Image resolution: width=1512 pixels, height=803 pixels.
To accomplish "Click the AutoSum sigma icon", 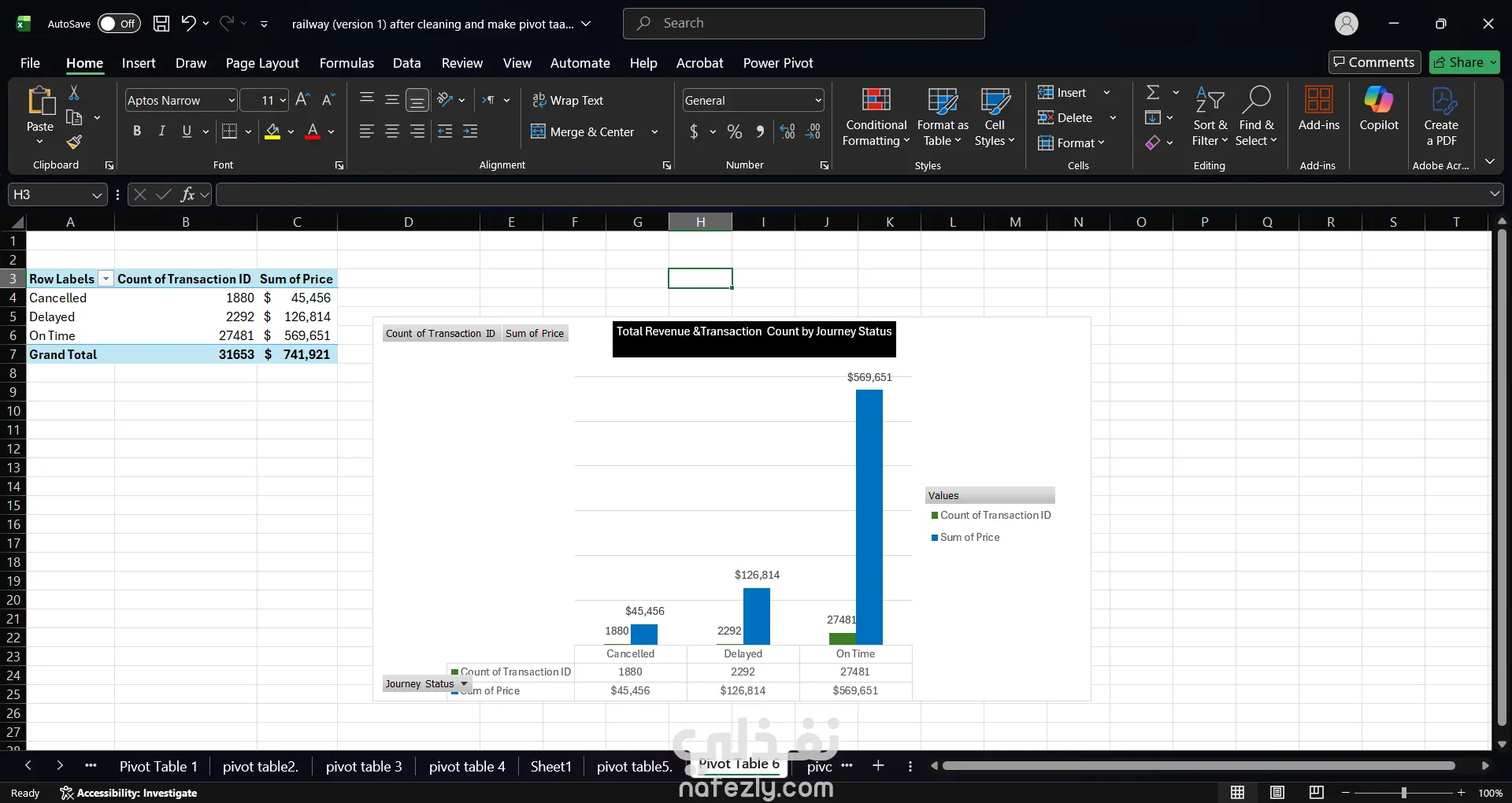I will (x=1153, y=92).
